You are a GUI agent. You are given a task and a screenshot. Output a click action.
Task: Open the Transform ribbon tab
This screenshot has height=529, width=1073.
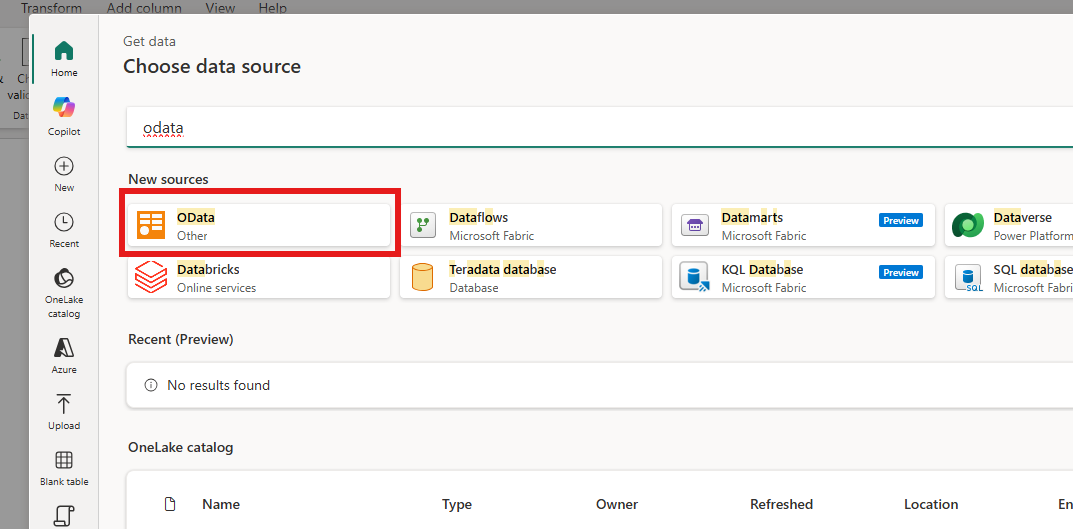[51, 8]
